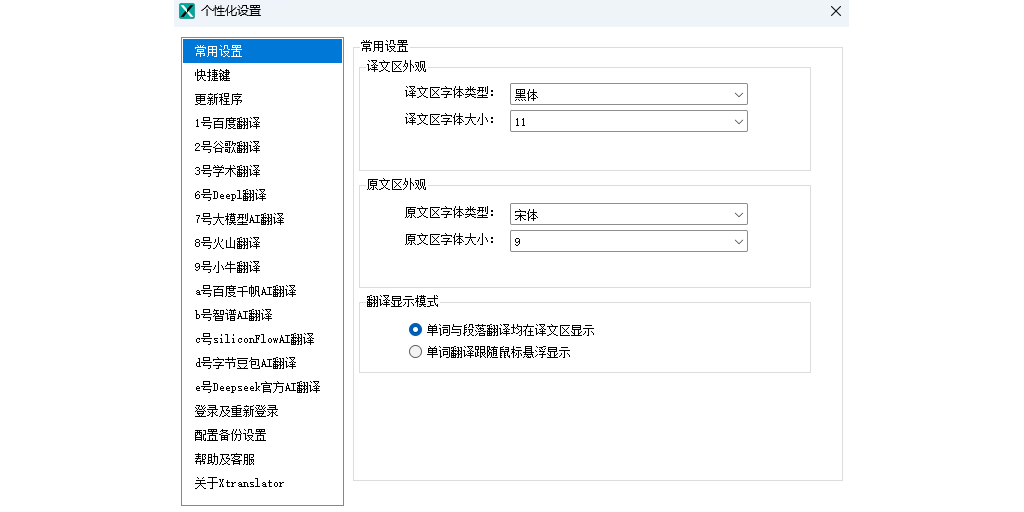Select 8号火山翻译 in sidebar
This screenshot has width=1024, height=512.
[x=227, y=243]
